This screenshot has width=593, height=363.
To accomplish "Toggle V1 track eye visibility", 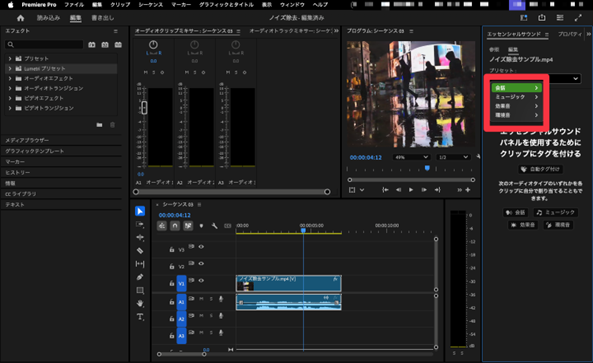I will (201, 281).
